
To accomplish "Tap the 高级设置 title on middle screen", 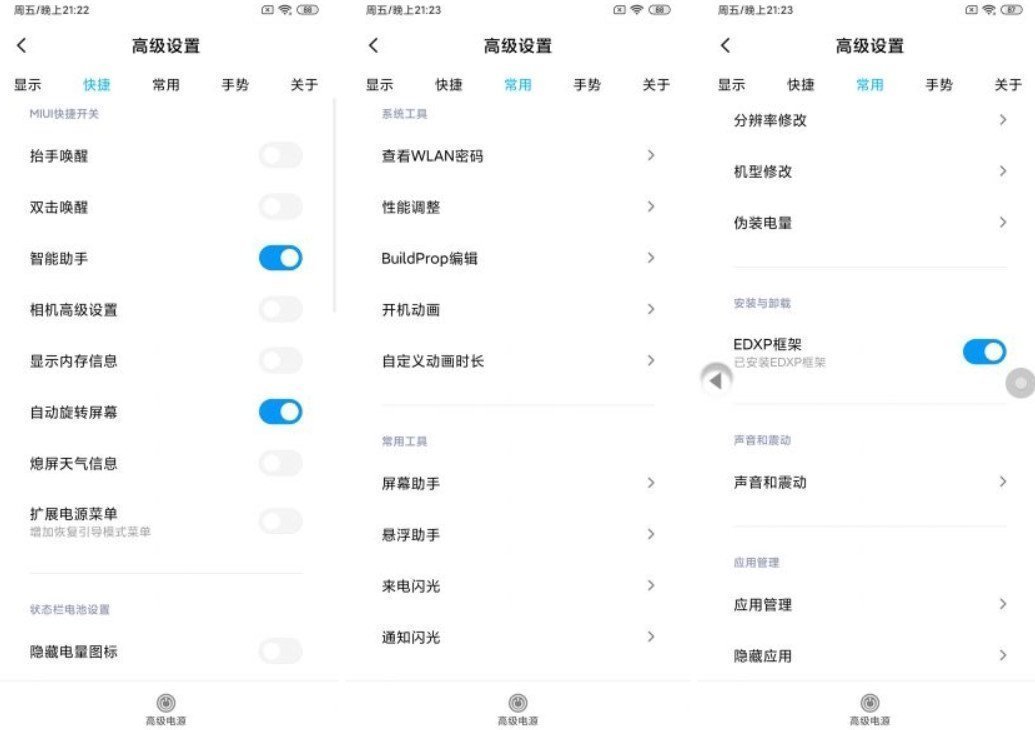I will click(518, 46).
